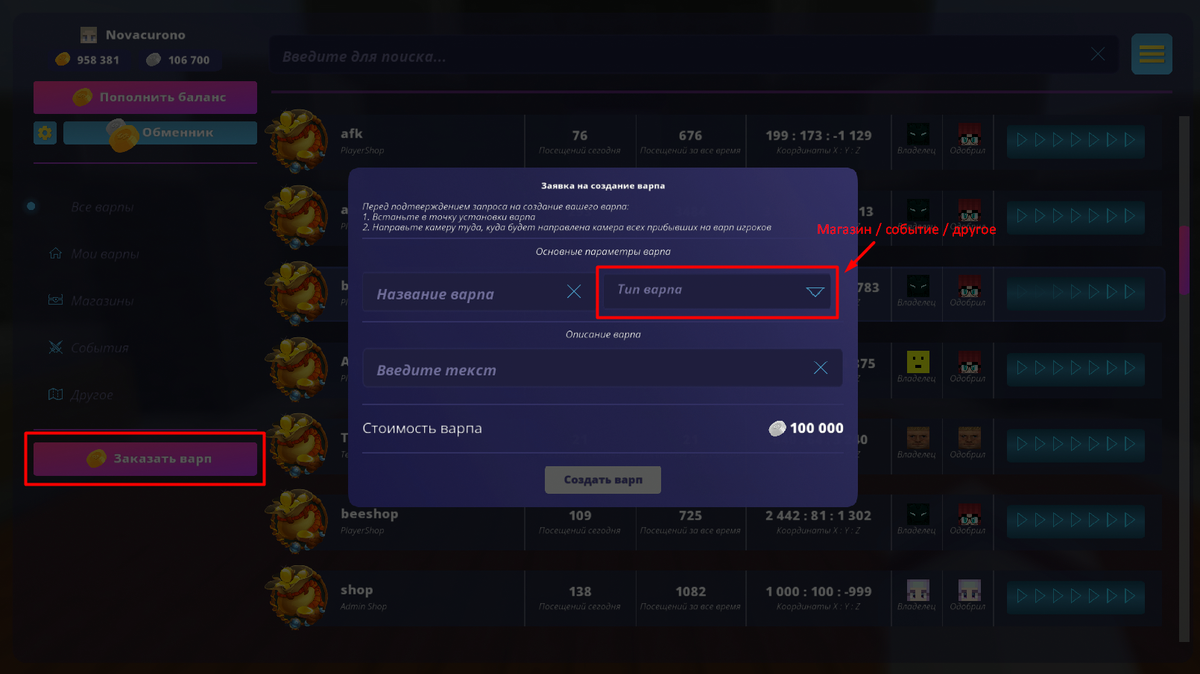Click the silver coin balance 106 700
1200x674 pixels.
point(179,60)
